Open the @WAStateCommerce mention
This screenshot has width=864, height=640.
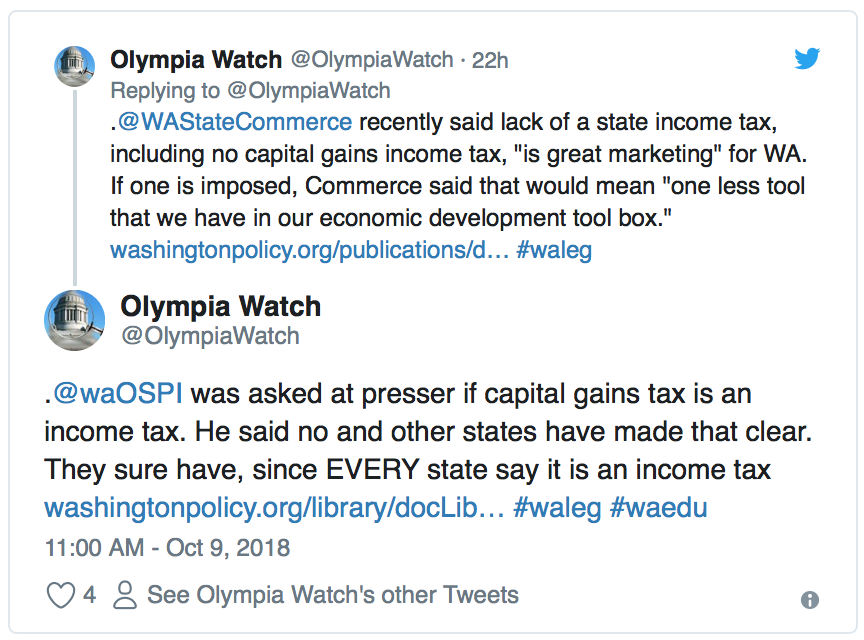pyautogui.click(x=235, y=122)
